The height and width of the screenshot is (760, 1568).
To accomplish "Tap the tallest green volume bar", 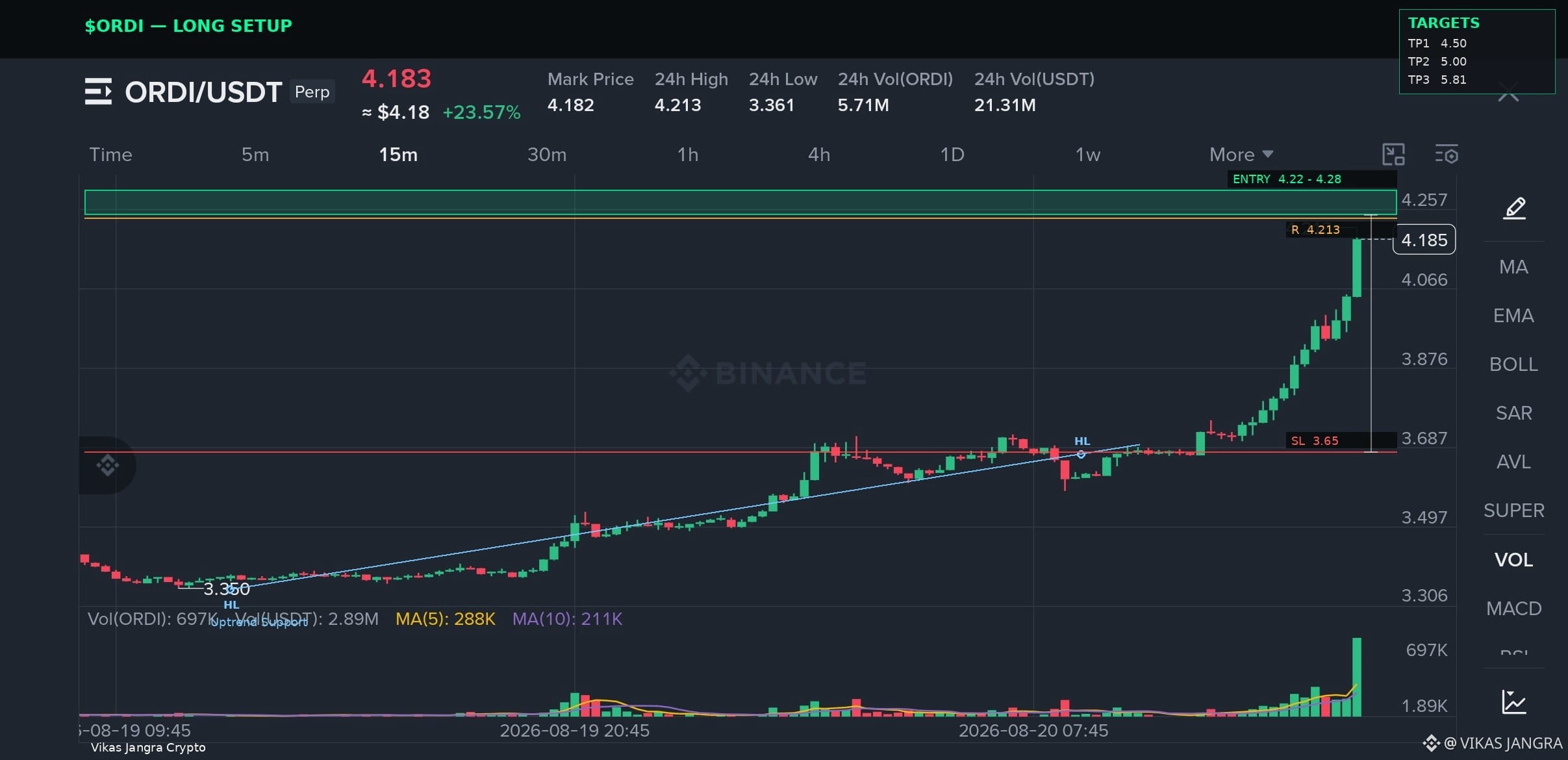I will pos(1357,677).
